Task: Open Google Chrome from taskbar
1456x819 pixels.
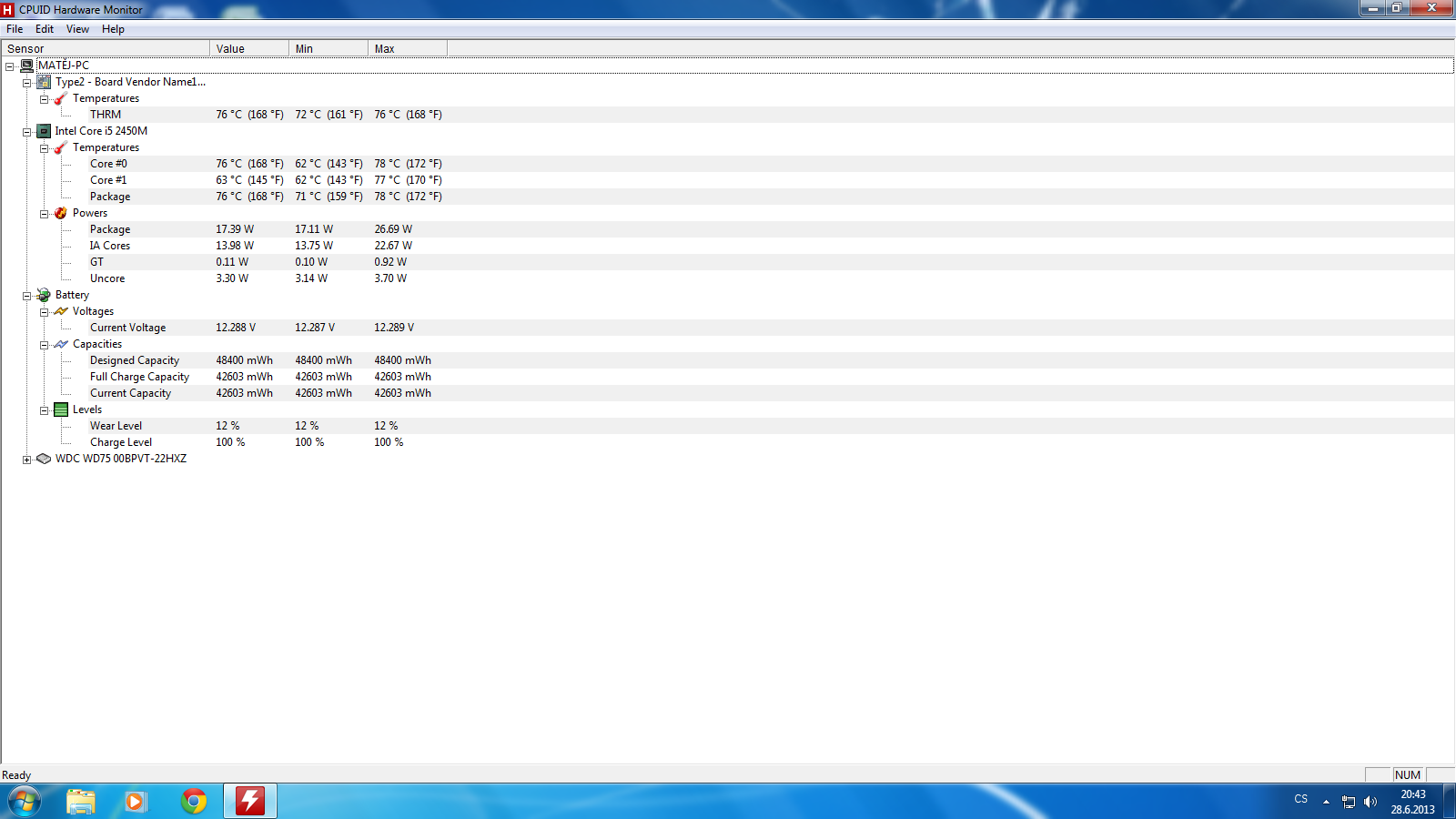Action: (x=194, y=802)
